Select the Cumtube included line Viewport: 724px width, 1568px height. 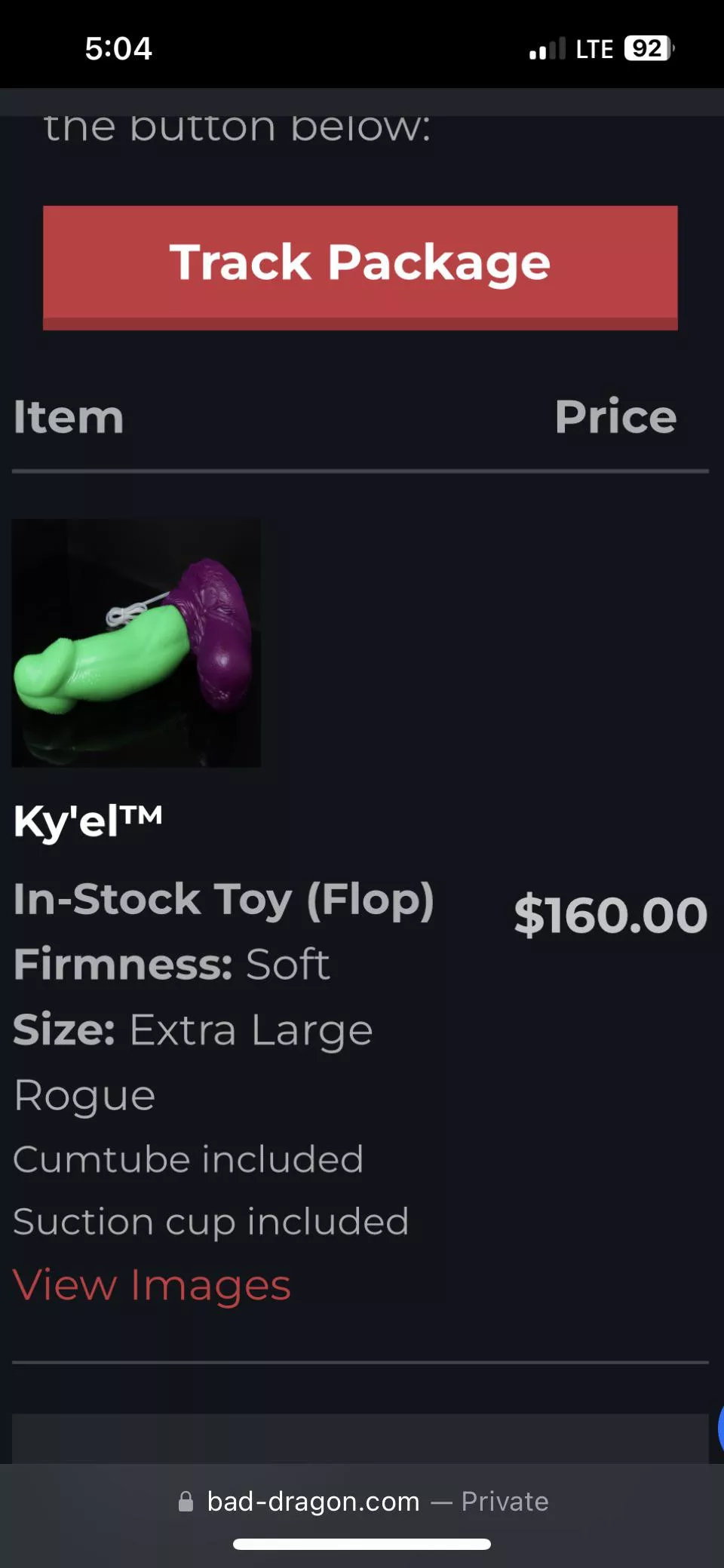click(189, 1159)
